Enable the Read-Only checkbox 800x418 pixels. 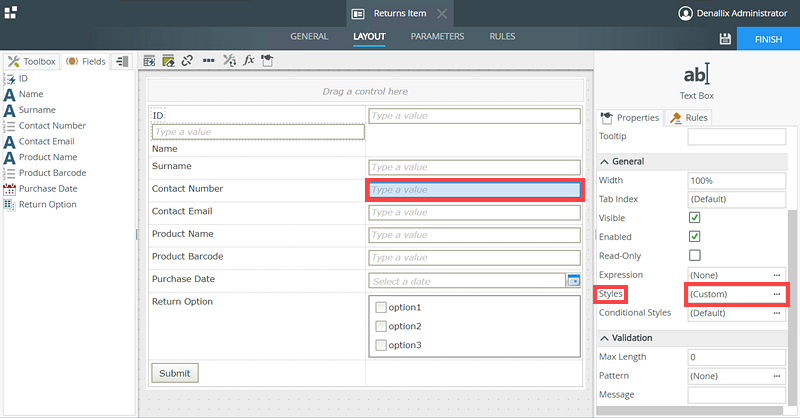point(695,255)
